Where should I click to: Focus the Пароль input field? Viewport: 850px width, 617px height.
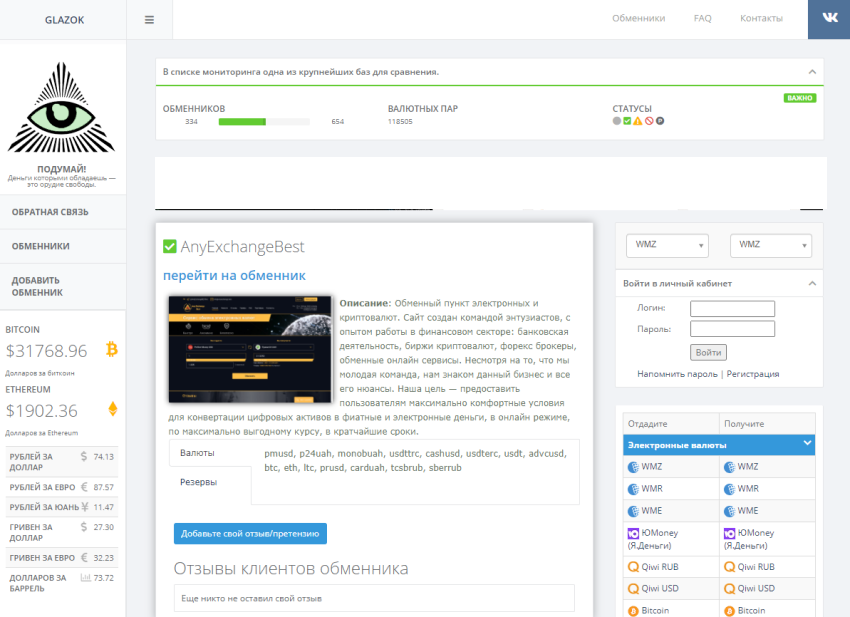(732, 329)
